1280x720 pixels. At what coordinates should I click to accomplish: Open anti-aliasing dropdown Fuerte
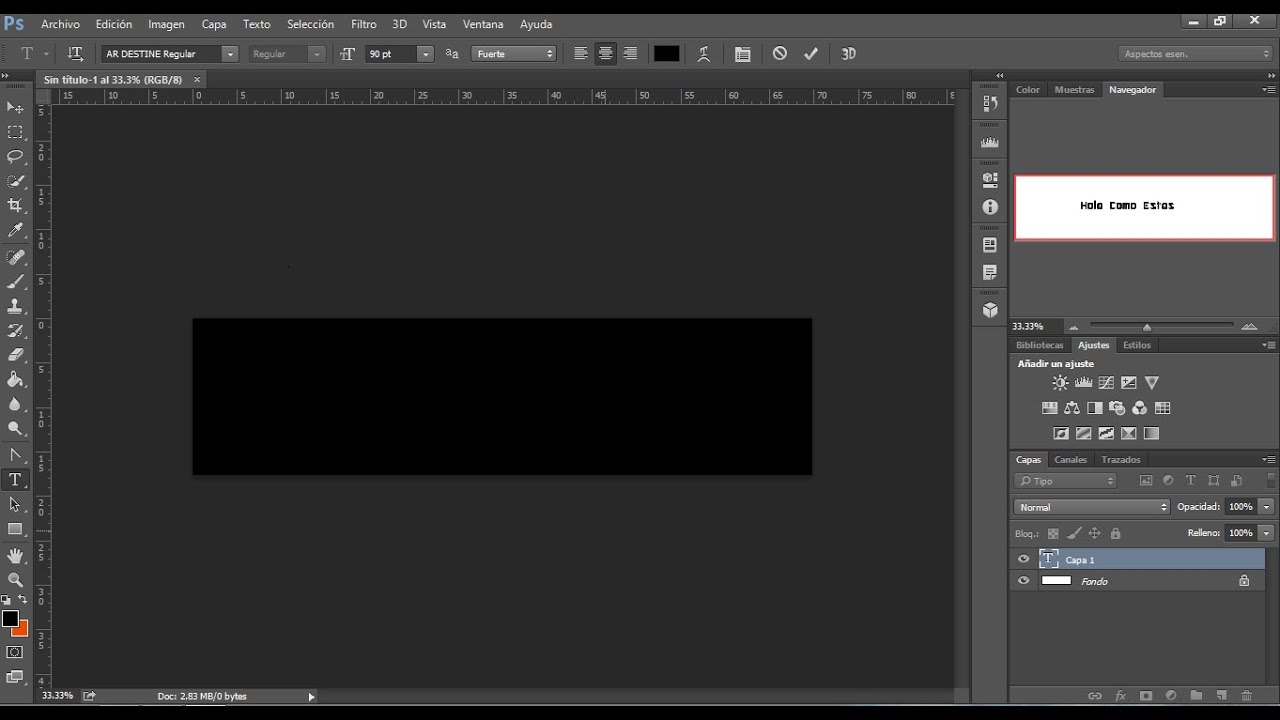514,54
